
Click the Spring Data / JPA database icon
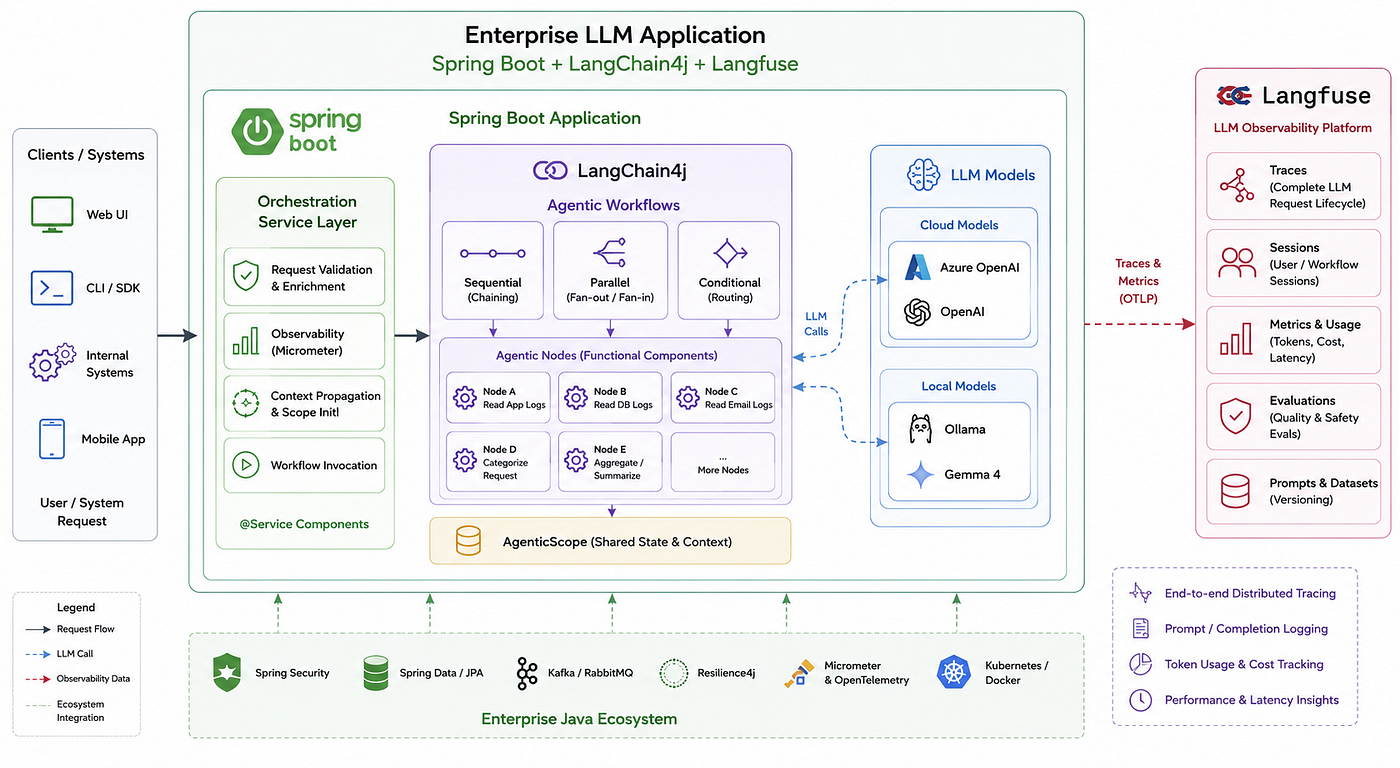coord(376,673)
